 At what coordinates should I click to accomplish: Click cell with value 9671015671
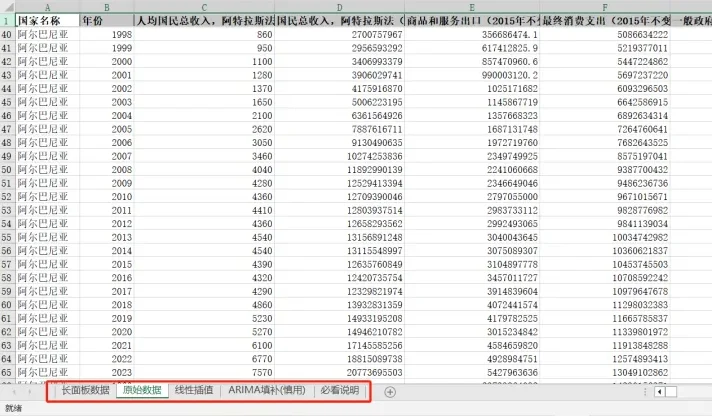605,197
